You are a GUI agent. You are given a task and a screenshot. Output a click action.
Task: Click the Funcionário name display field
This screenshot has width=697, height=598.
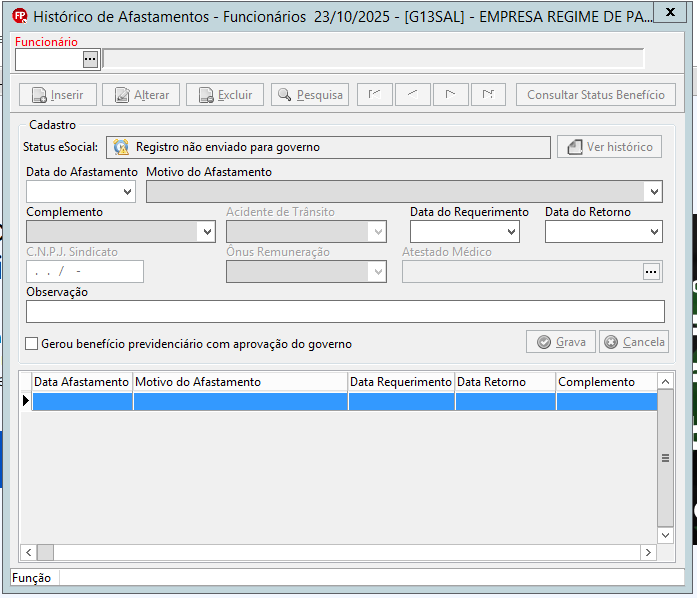[x=373, y=59]
